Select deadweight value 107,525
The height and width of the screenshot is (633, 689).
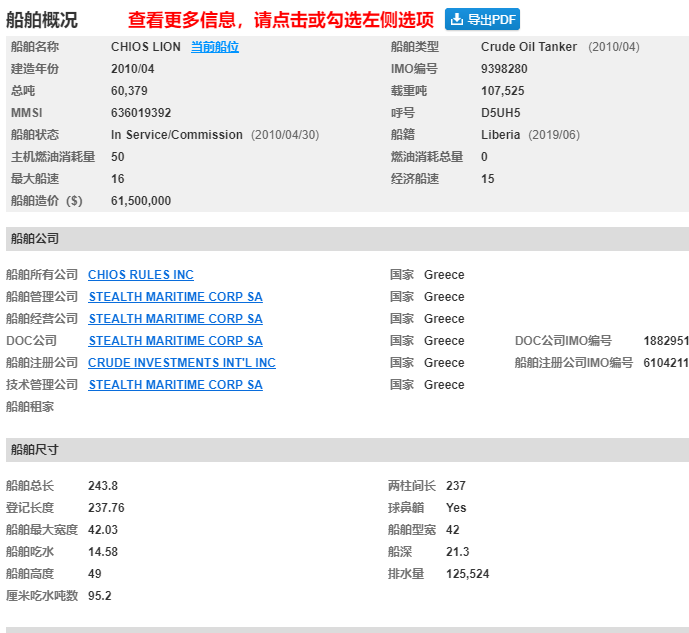point(503,91)
